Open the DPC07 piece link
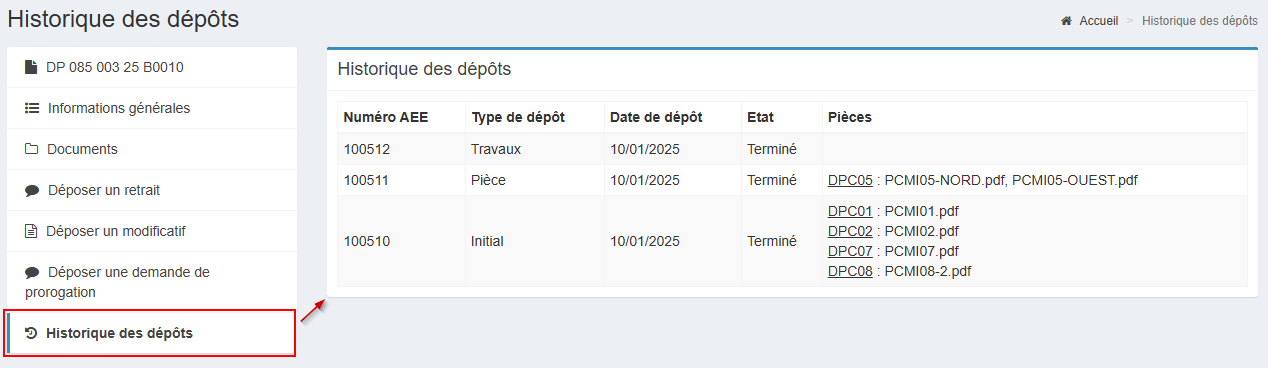 850,251
